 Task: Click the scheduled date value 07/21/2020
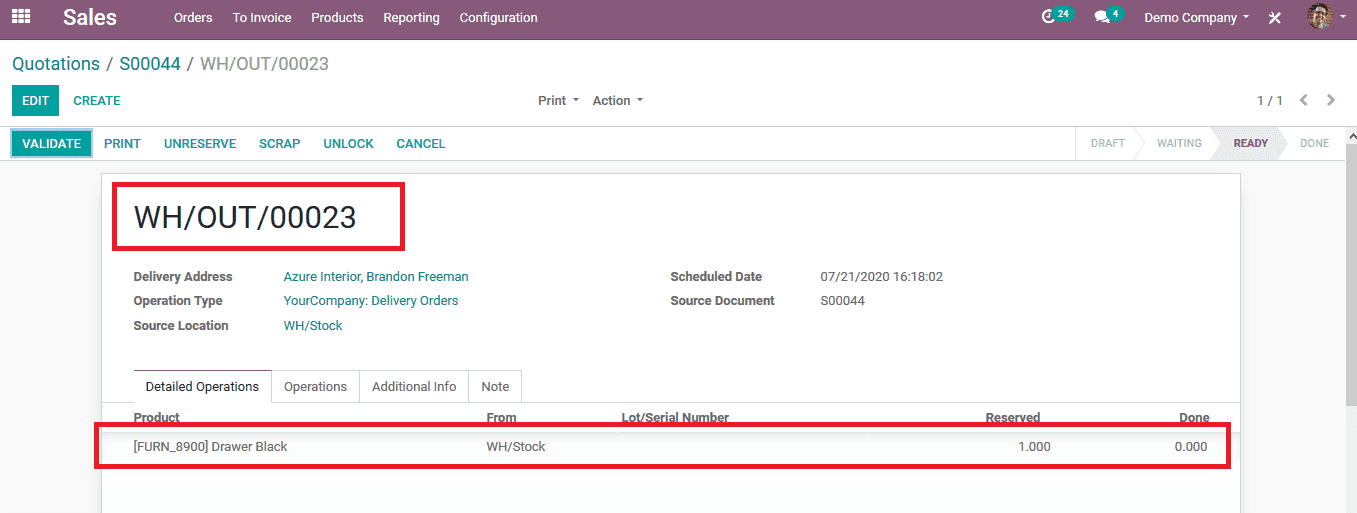coord(882,277)
